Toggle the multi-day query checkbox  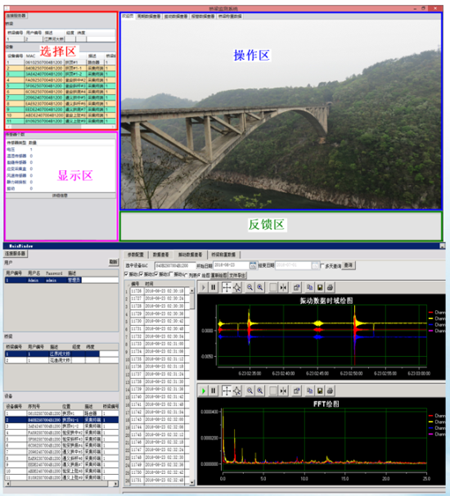[322, 265]
